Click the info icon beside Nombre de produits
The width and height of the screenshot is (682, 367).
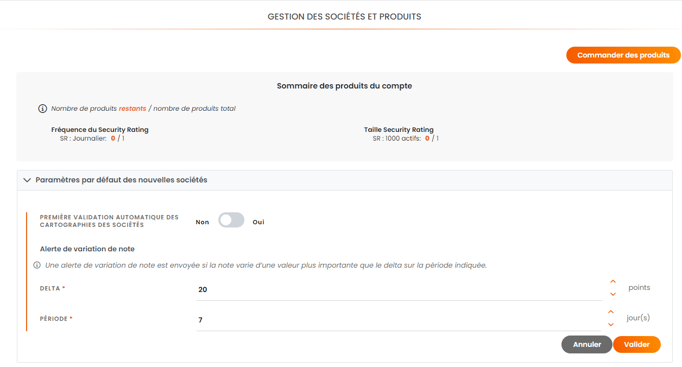pos(42,109)
